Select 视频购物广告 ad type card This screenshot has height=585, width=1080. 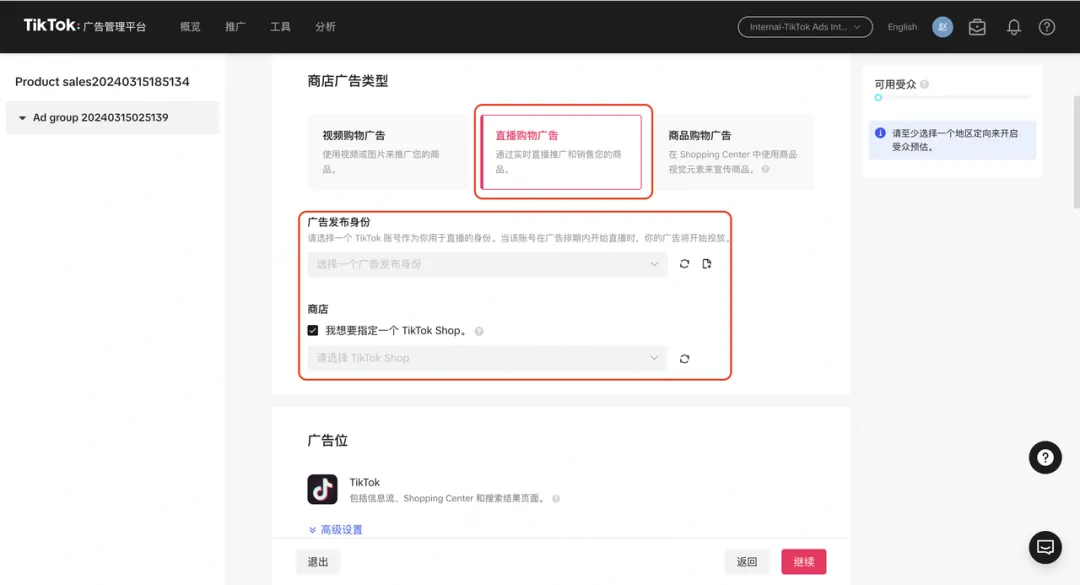pos(388,152)
